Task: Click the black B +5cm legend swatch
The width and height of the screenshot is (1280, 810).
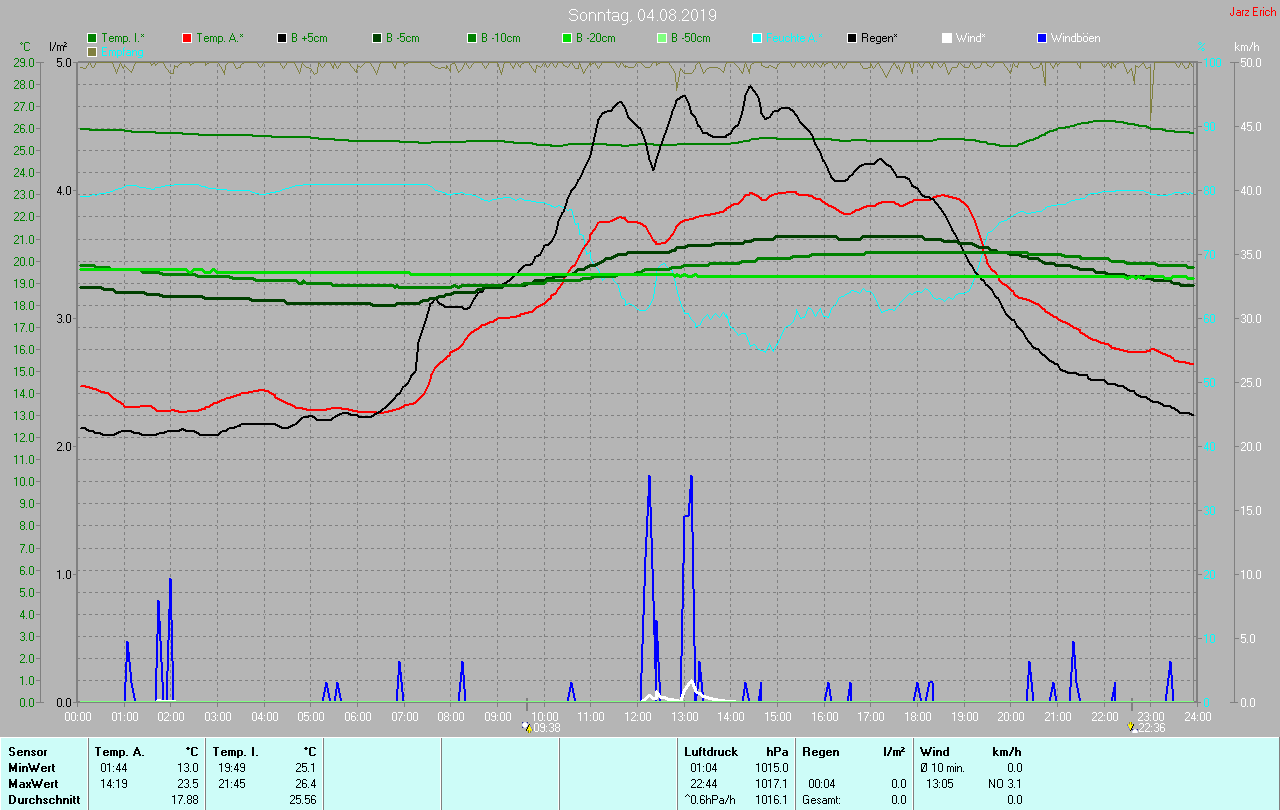Action: click(x=282, y=38)
